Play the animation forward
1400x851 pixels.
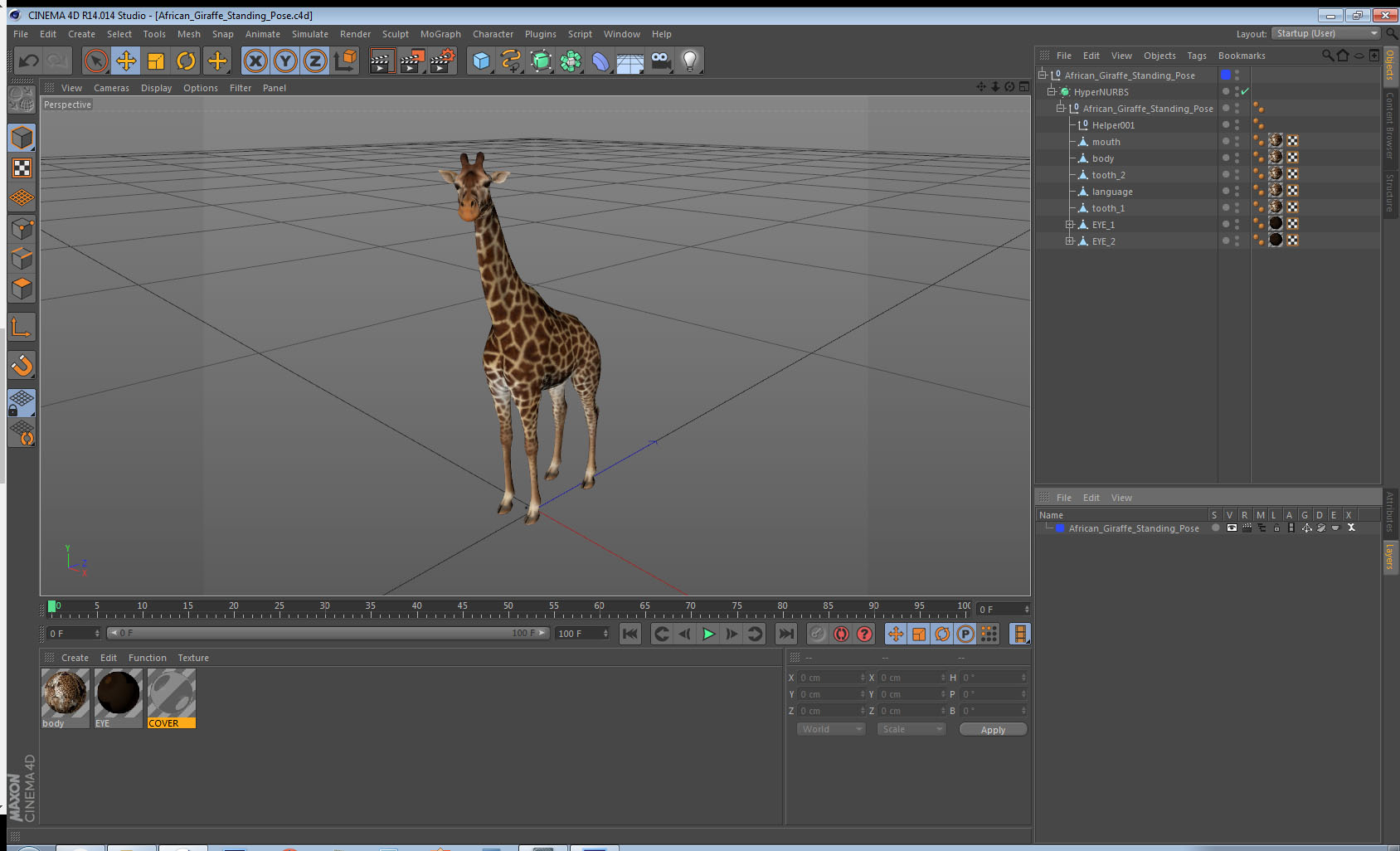708,634
